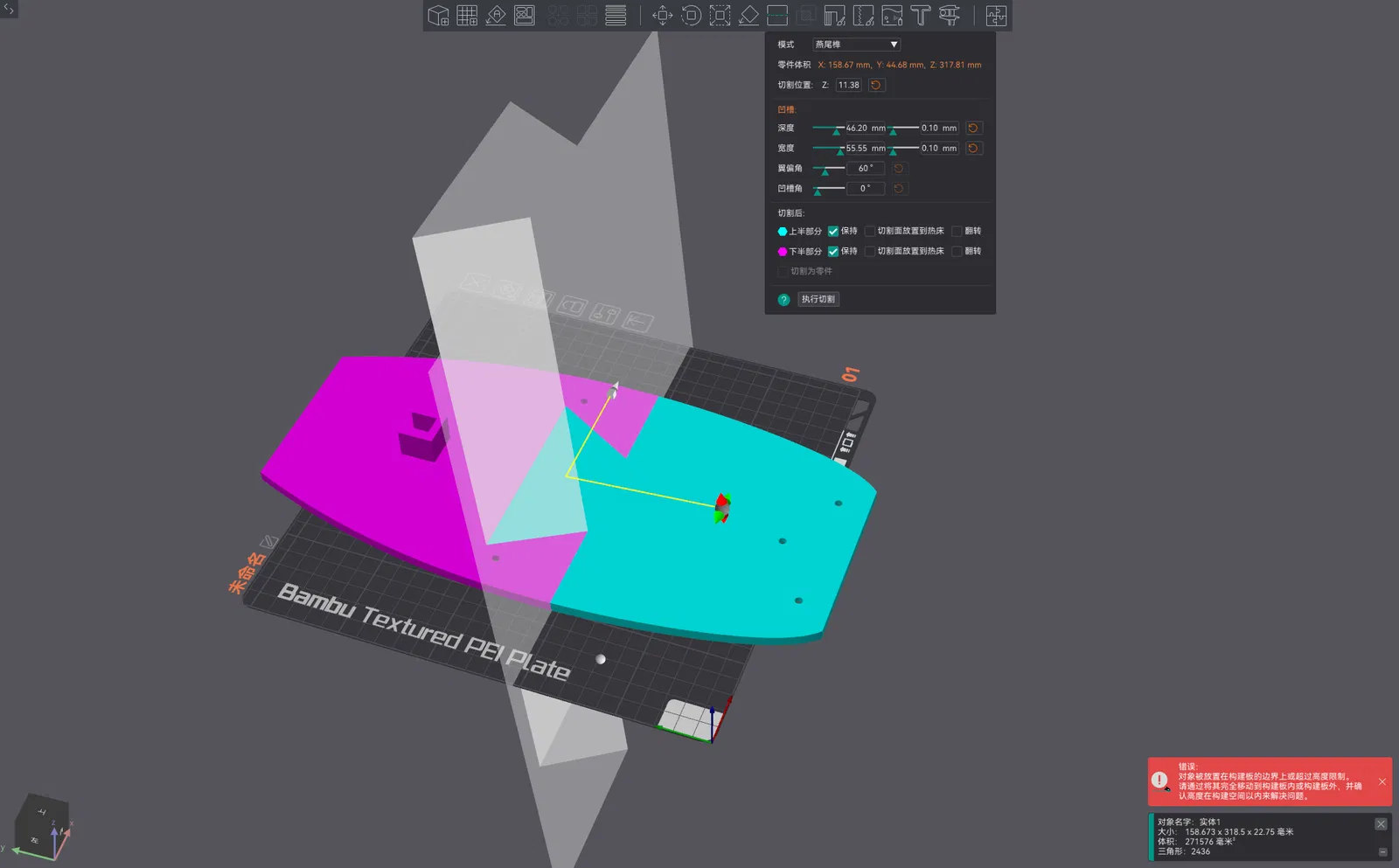This screenshot has height=868, width=1399.
Task: Select the Text shape tool
Action: [x=921, y=16]
